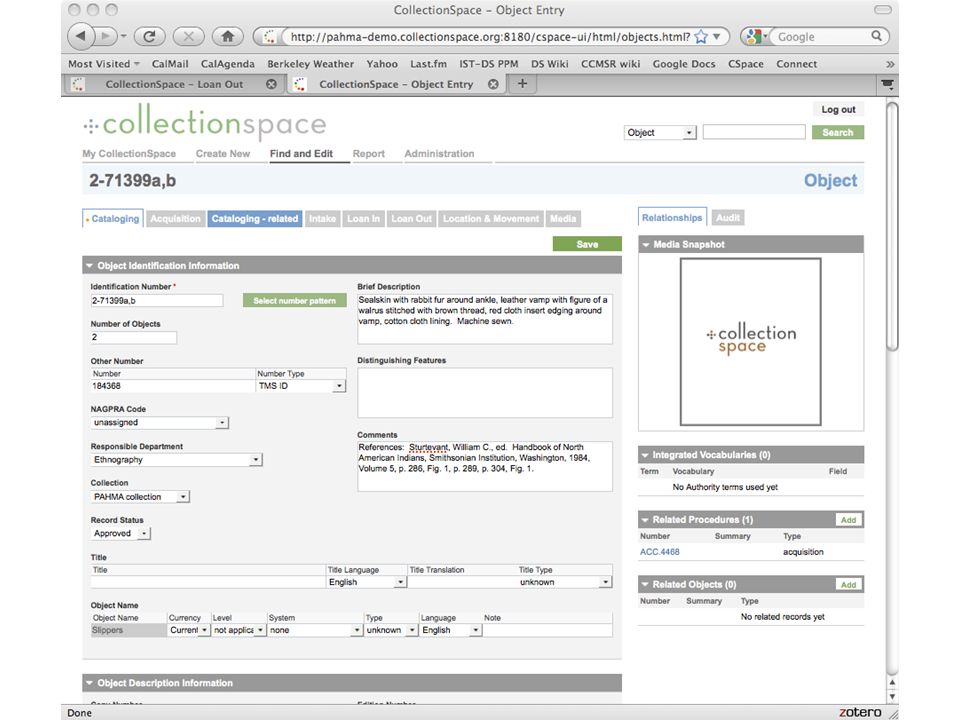Open the Administration menu
This screenshot has height=720, width=960.
tap(439, 154)
